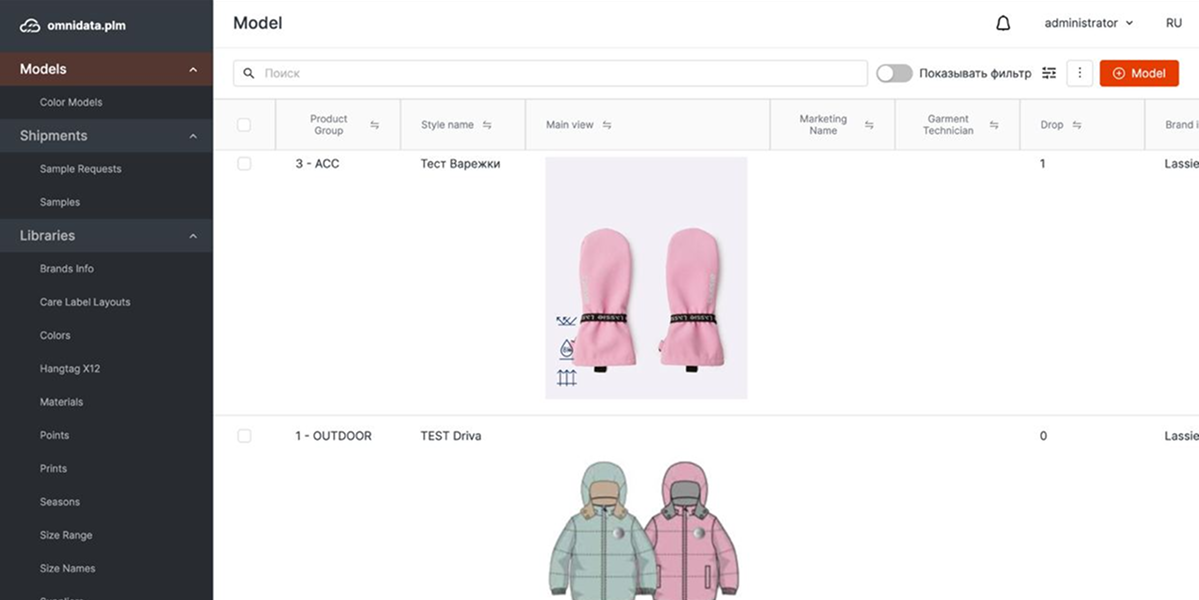
Task: Toggle the Показывать фильтр switch
Action: (894, 73)
